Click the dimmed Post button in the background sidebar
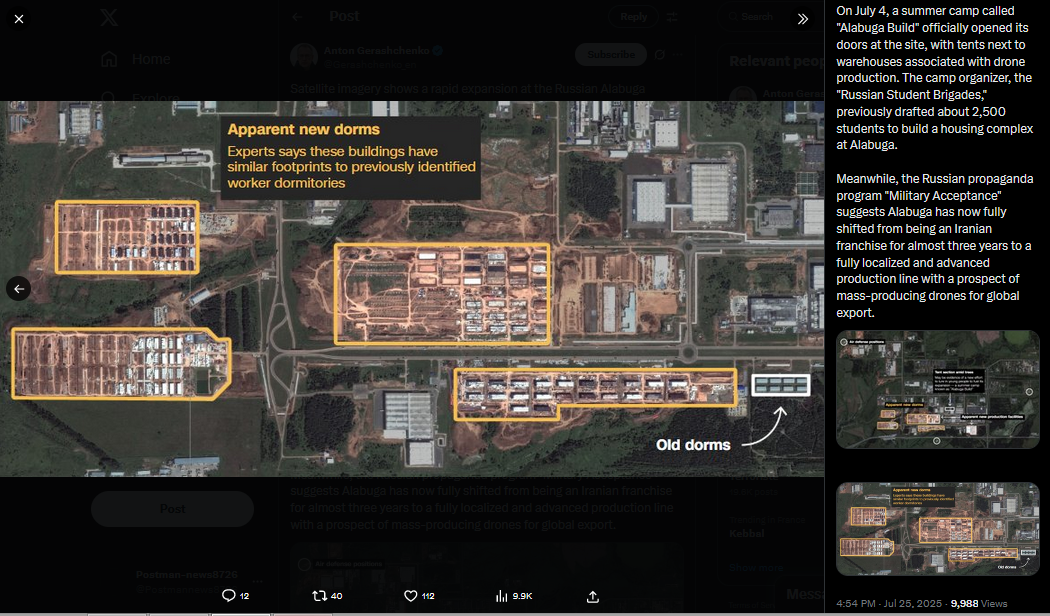This screenshot has height=616, width=1050. 172,509
